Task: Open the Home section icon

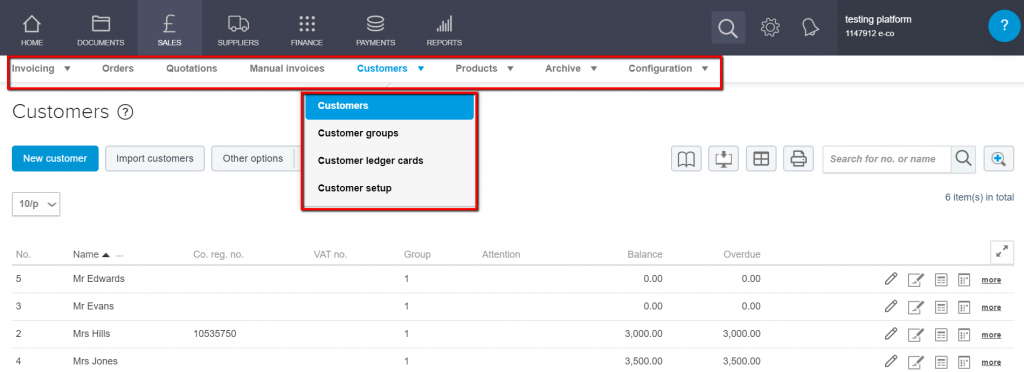Action: (31, 24)
